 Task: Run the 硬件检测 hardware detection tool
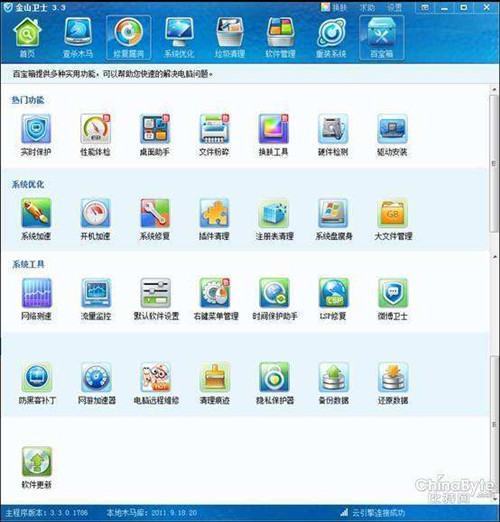pos(333,135)
